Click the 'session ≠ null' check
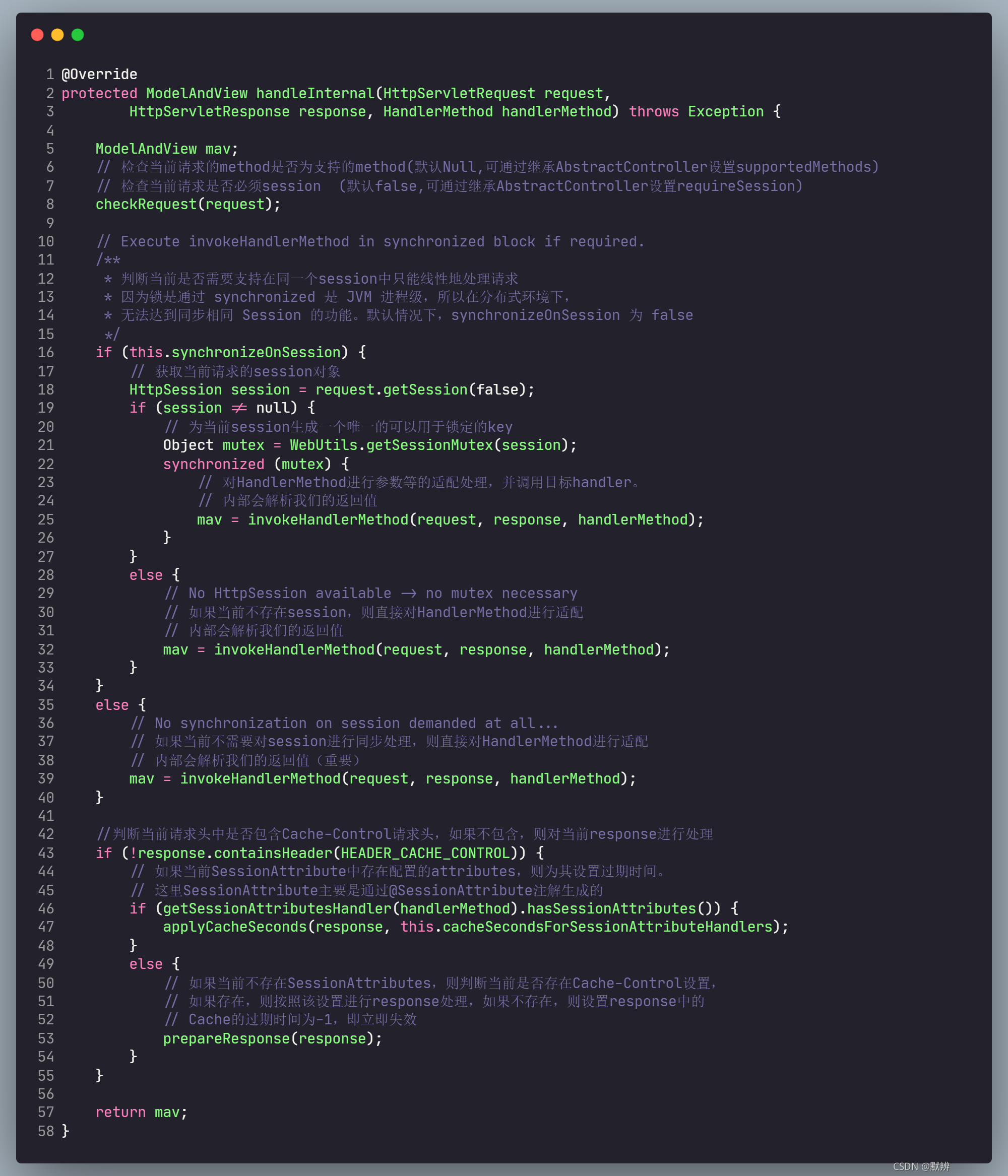Screen dimensions: 1008x1176 (230, 408)
